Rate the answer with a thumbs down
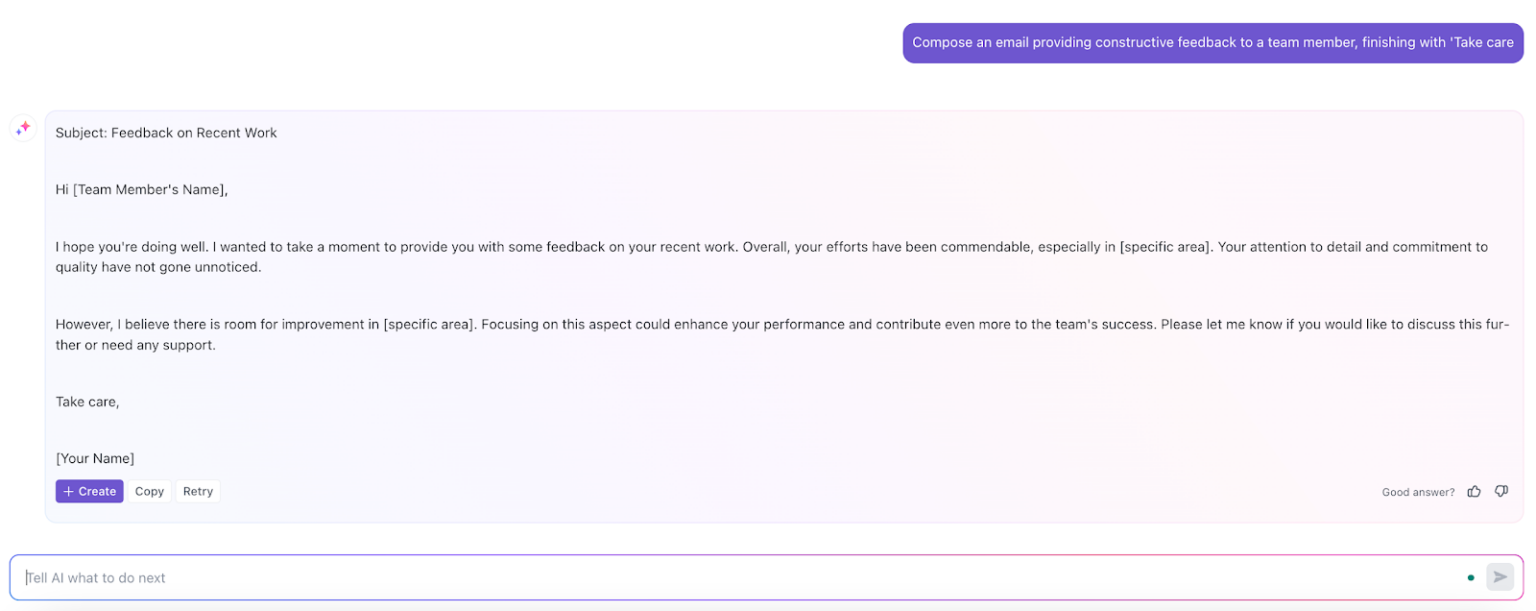 tap(1501, 491)
